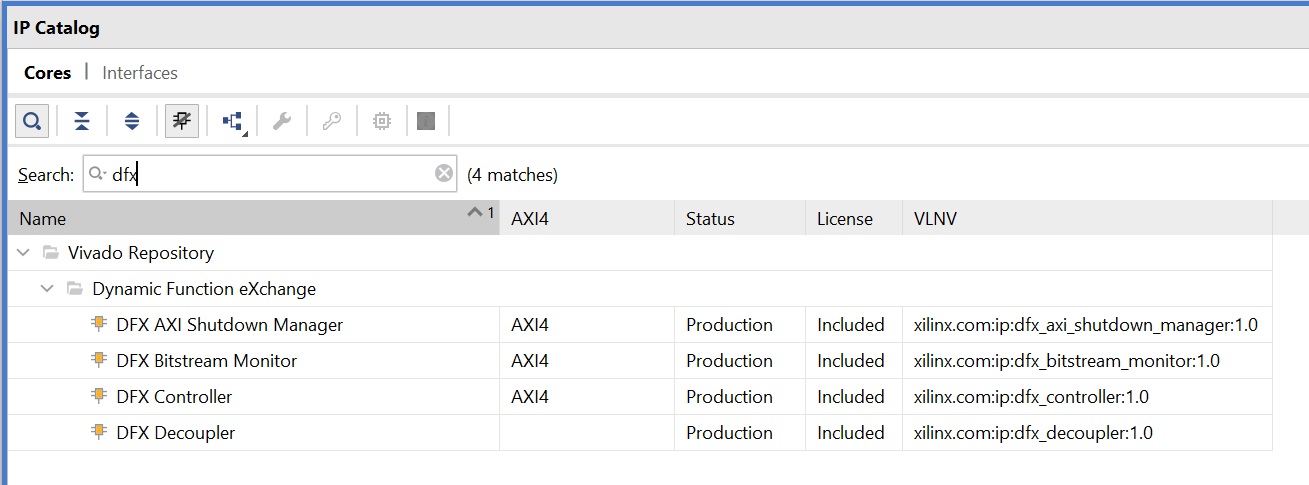Screen dimensions: 1309x485
Task: Click the wrench Customize IP icon
Action: tap(282, 121)
